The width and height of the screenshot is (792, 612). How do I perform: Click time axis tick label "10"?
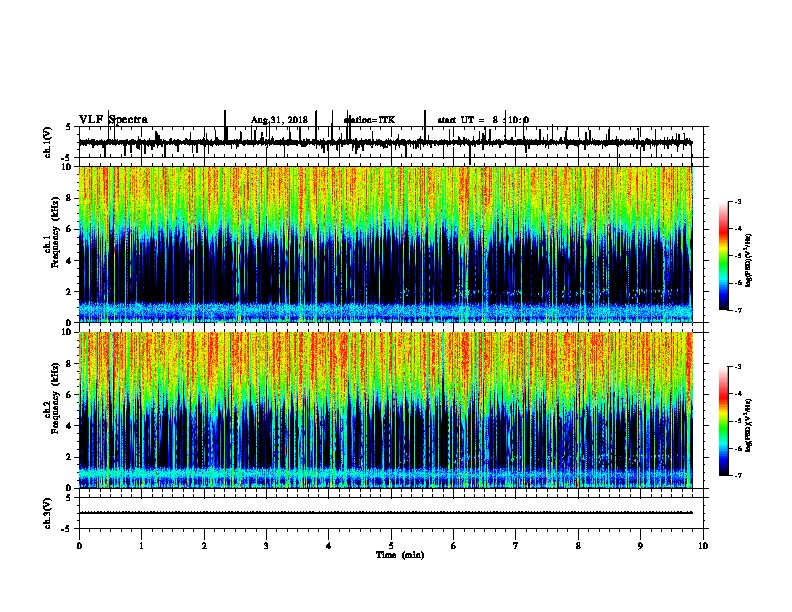coord(703,546)
